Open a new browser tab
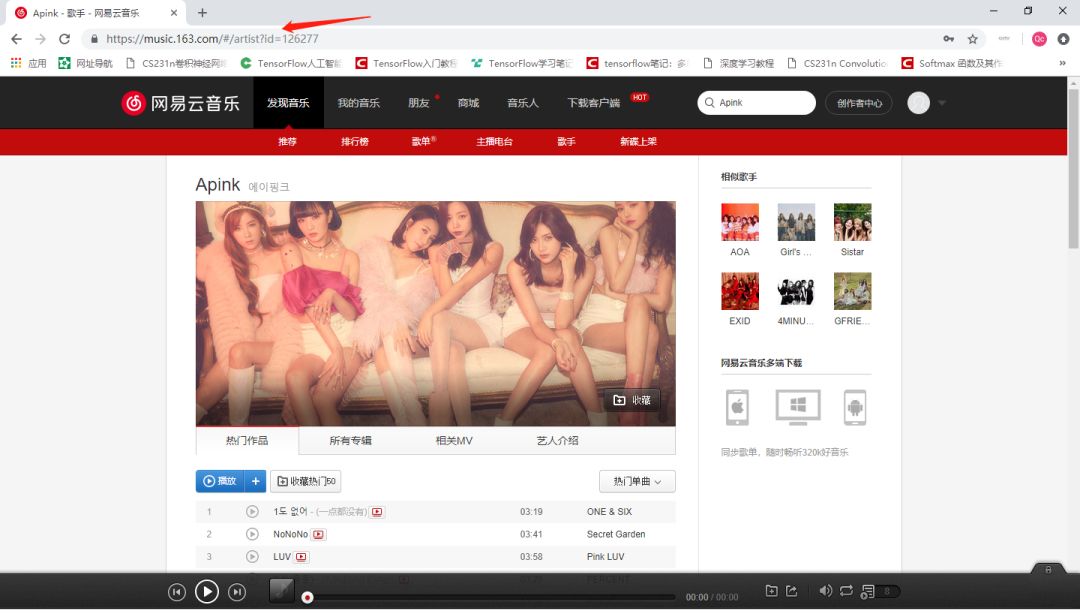Screen dimensions: 1080x614 pyautogui.click(x=202, y=12)
